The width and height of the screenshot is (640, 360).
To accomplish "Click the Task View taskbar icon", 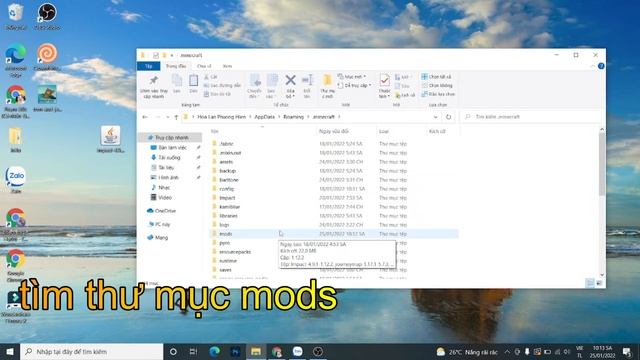I will pos(193,351).
